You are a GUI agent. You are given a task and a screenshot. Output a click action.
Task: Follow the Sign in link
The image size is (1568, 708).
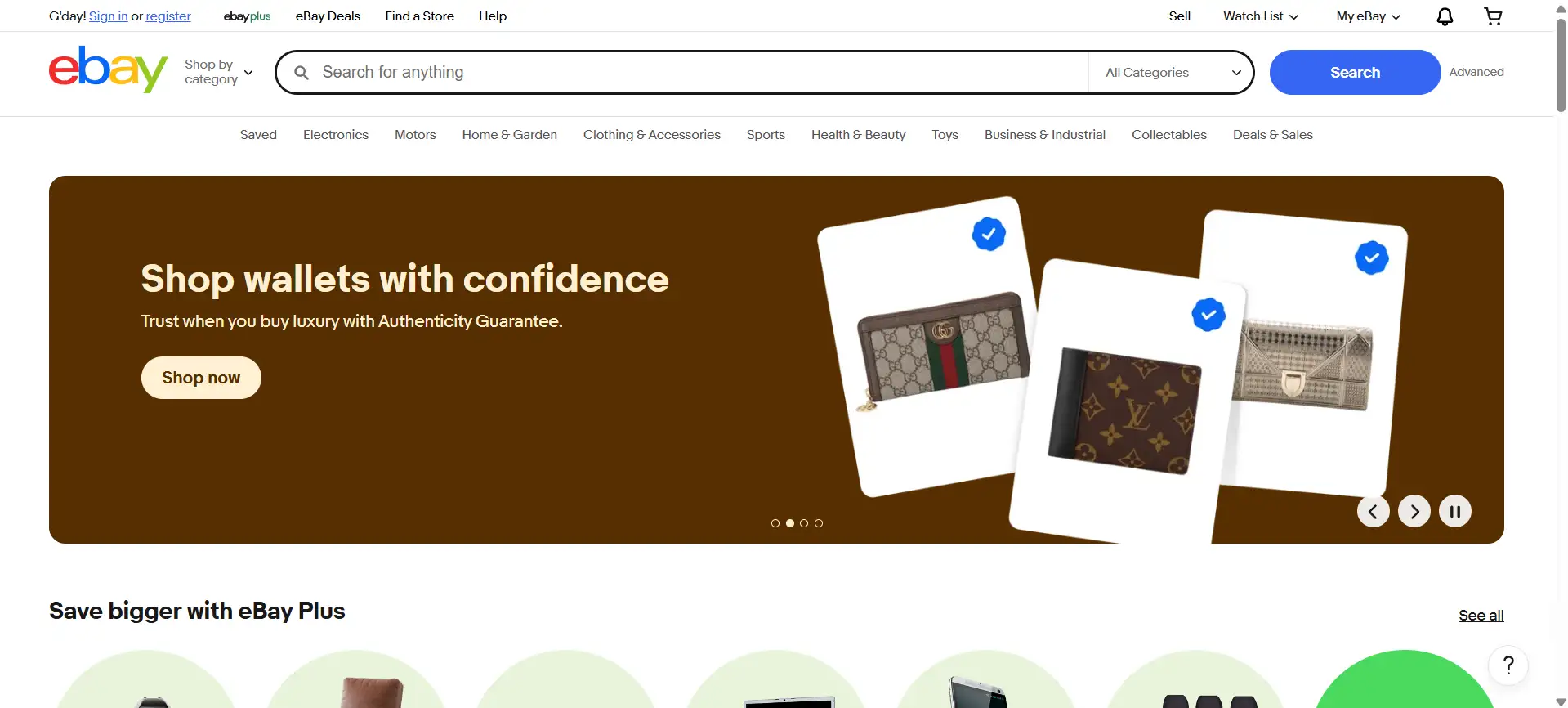pos(109,16)
